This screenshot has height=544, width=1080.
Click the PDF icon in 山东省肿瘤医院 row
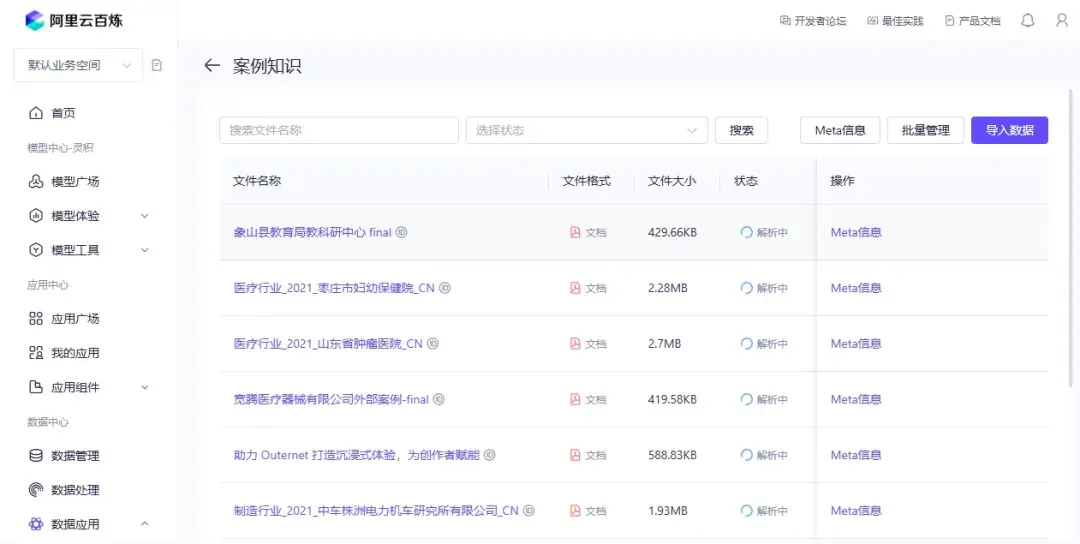pos(575,344)
